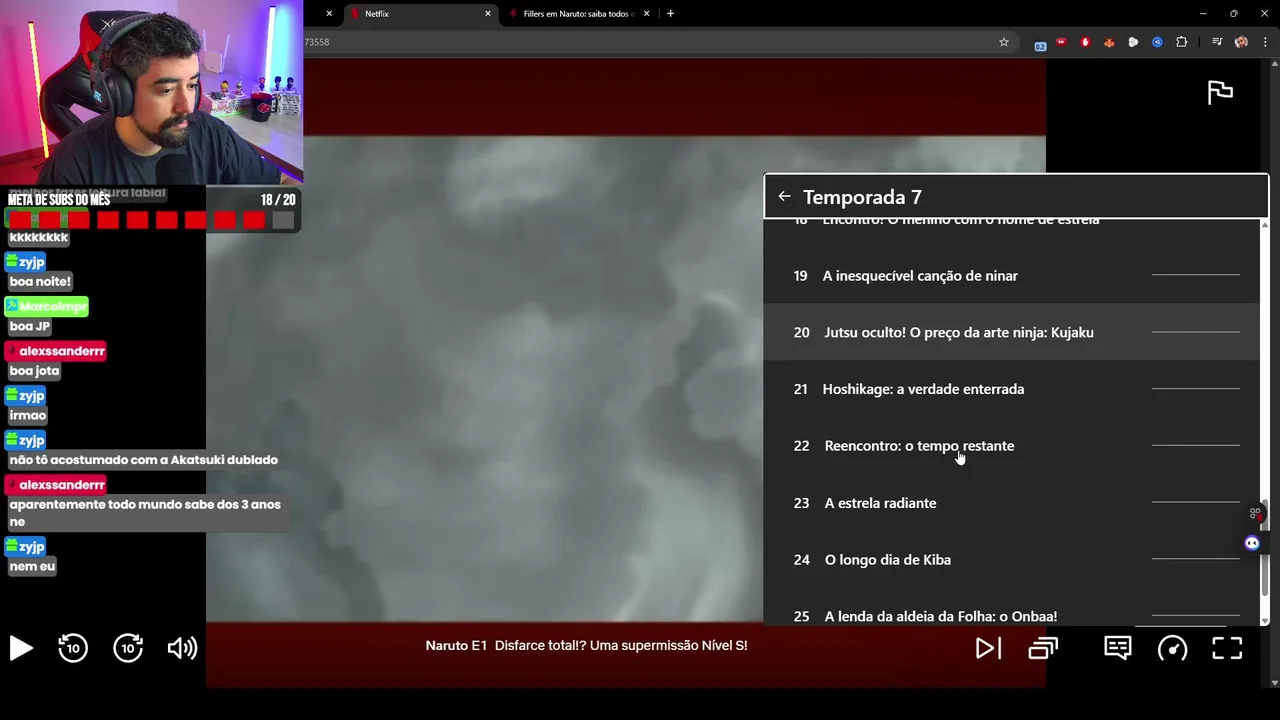Click the report problem flag icon
Image resolution: width=1280 pixels, height=720 pixels.
[1220, 92]
